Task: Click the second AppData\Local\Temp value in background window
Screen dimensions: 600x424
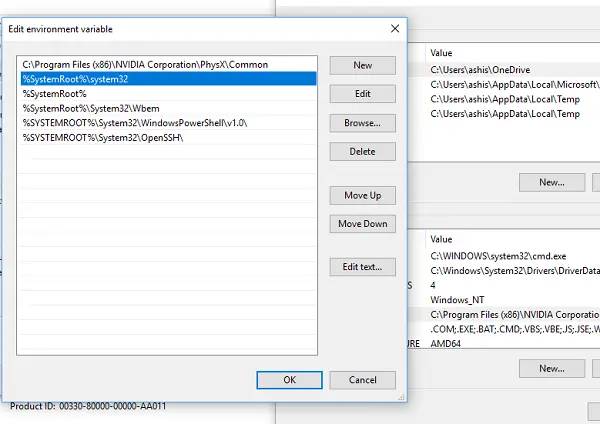Action: (505, 114)
